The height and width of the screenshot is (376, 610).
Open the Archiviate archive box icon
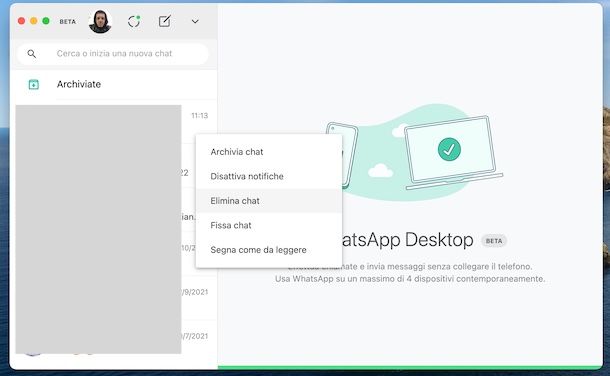click(x=34, y=84)
